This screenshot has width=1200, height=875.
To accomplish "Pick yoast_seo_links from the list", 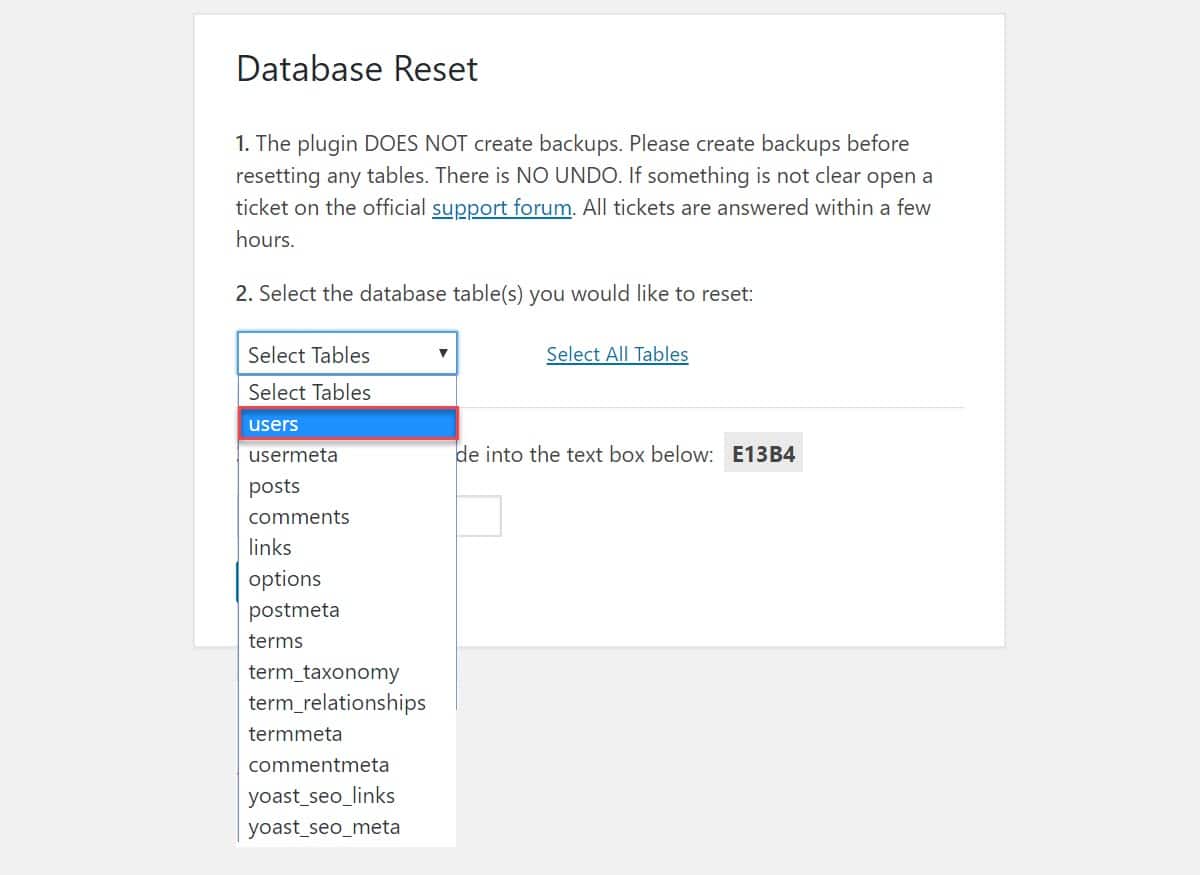I will tap(347, 796).
